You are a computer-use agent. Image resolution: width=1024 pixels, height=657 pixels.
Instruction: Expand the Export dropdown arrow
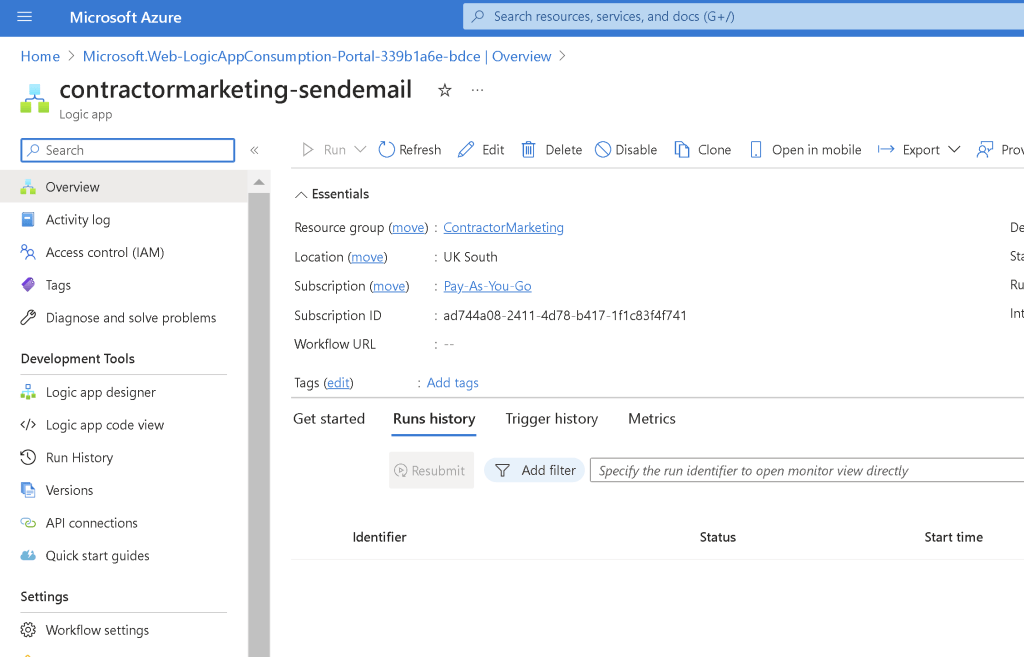coord(954,150)
